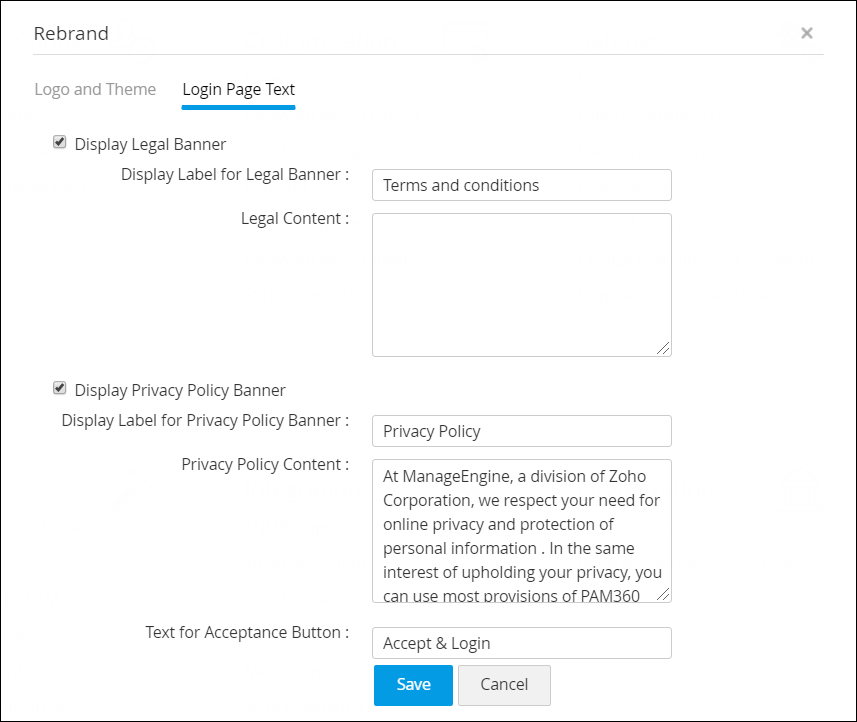Click the "Text for Acceptance Button :" label

tap(246, 632)
